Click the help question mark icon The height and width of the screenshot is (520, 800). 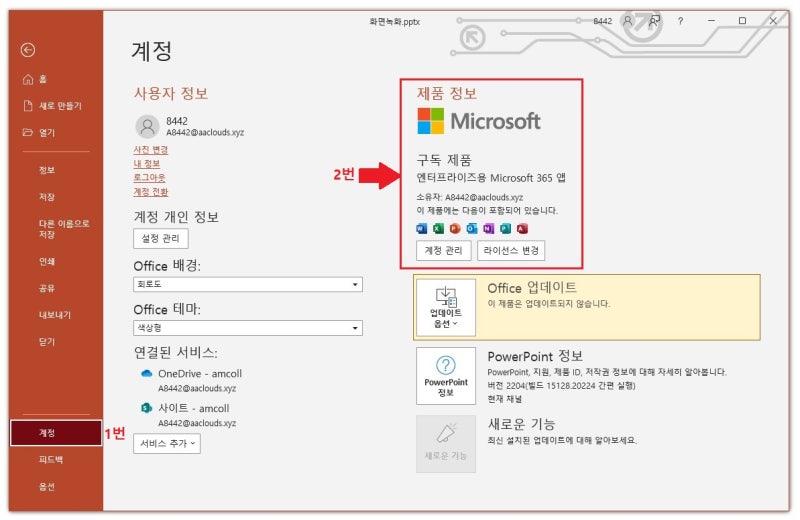[x=680, y=21]
